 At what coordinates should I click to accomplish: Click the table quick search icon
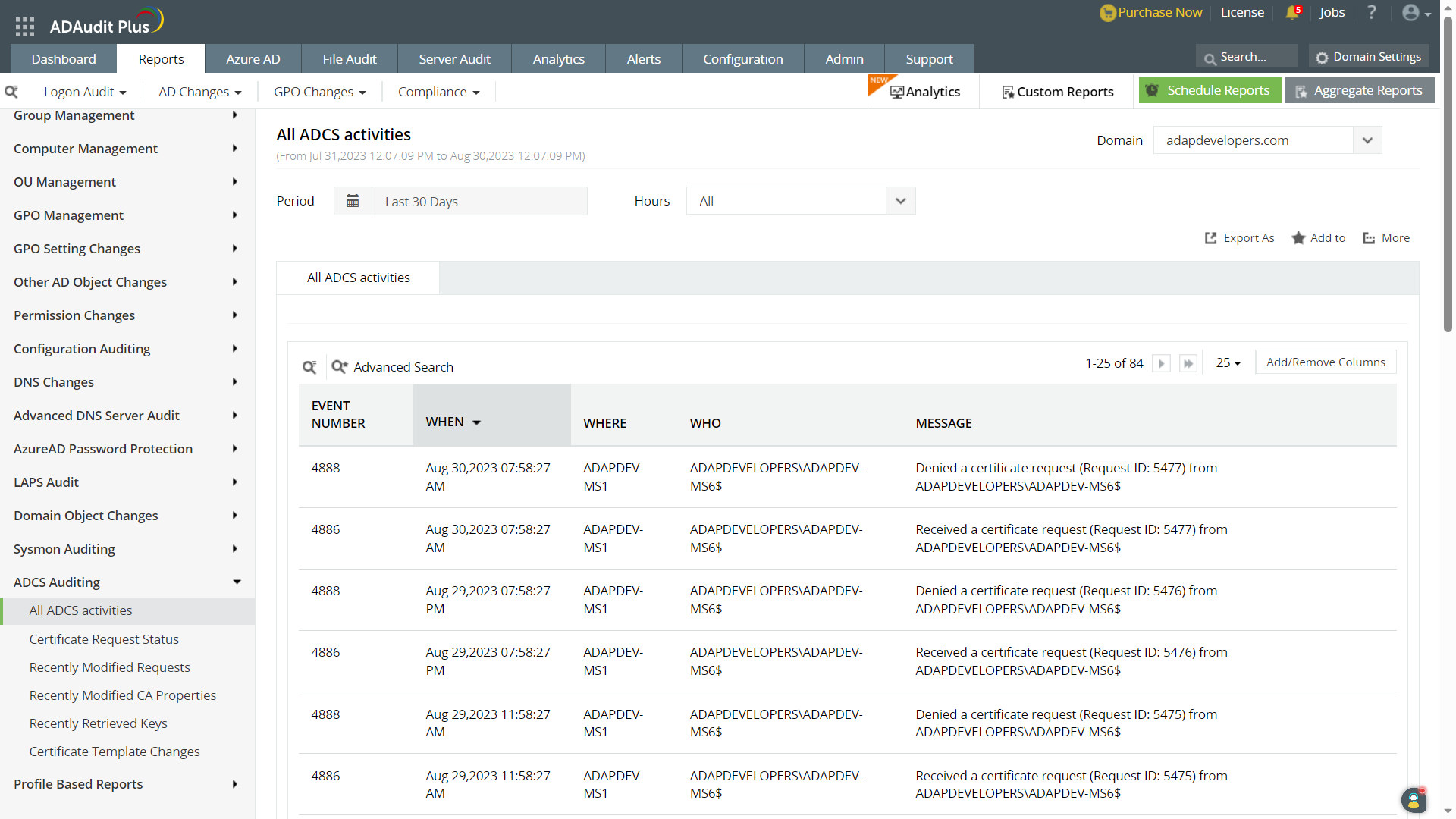309,367
